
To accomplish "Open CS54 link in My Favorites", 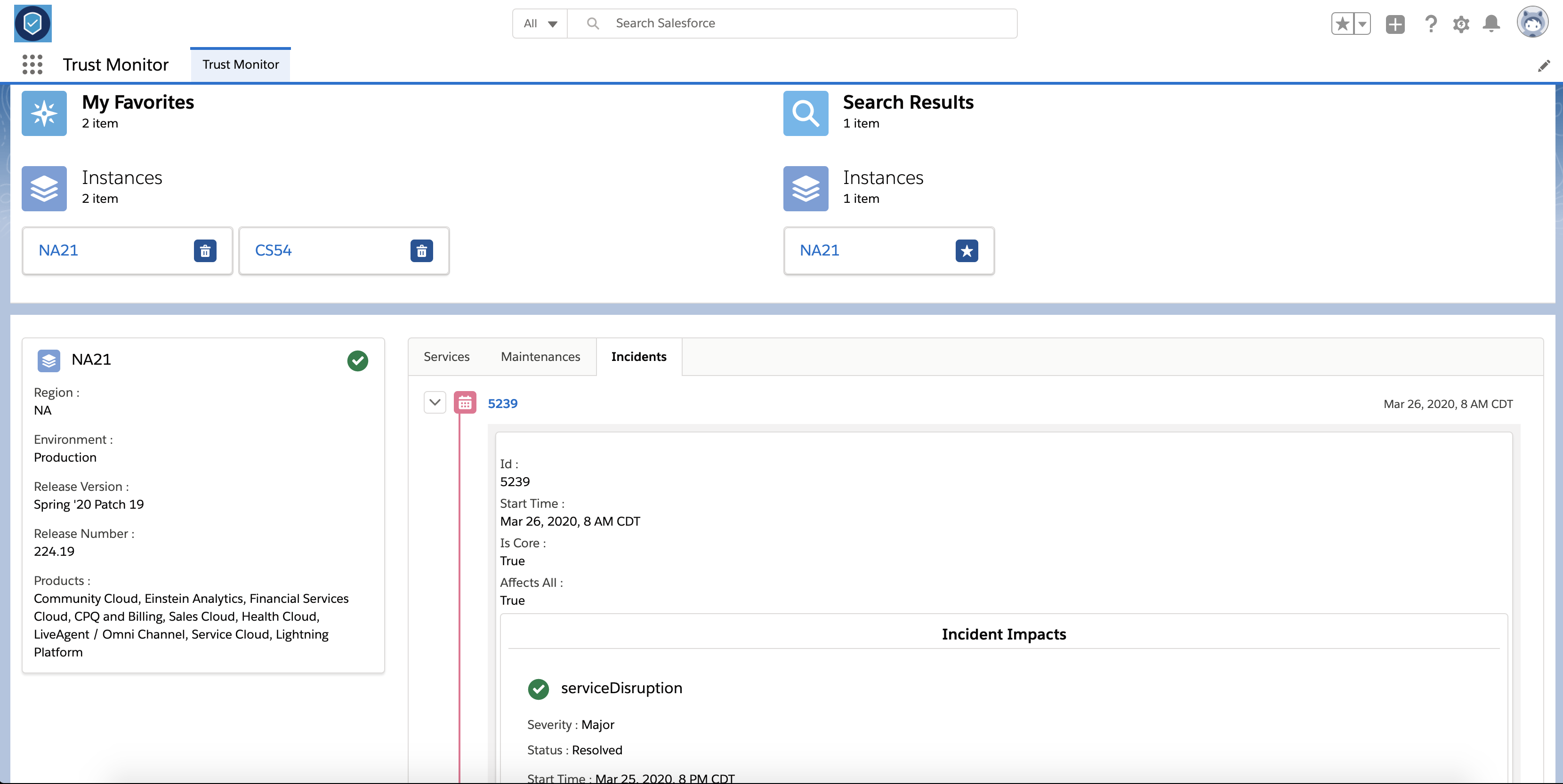I will (273, 250).
